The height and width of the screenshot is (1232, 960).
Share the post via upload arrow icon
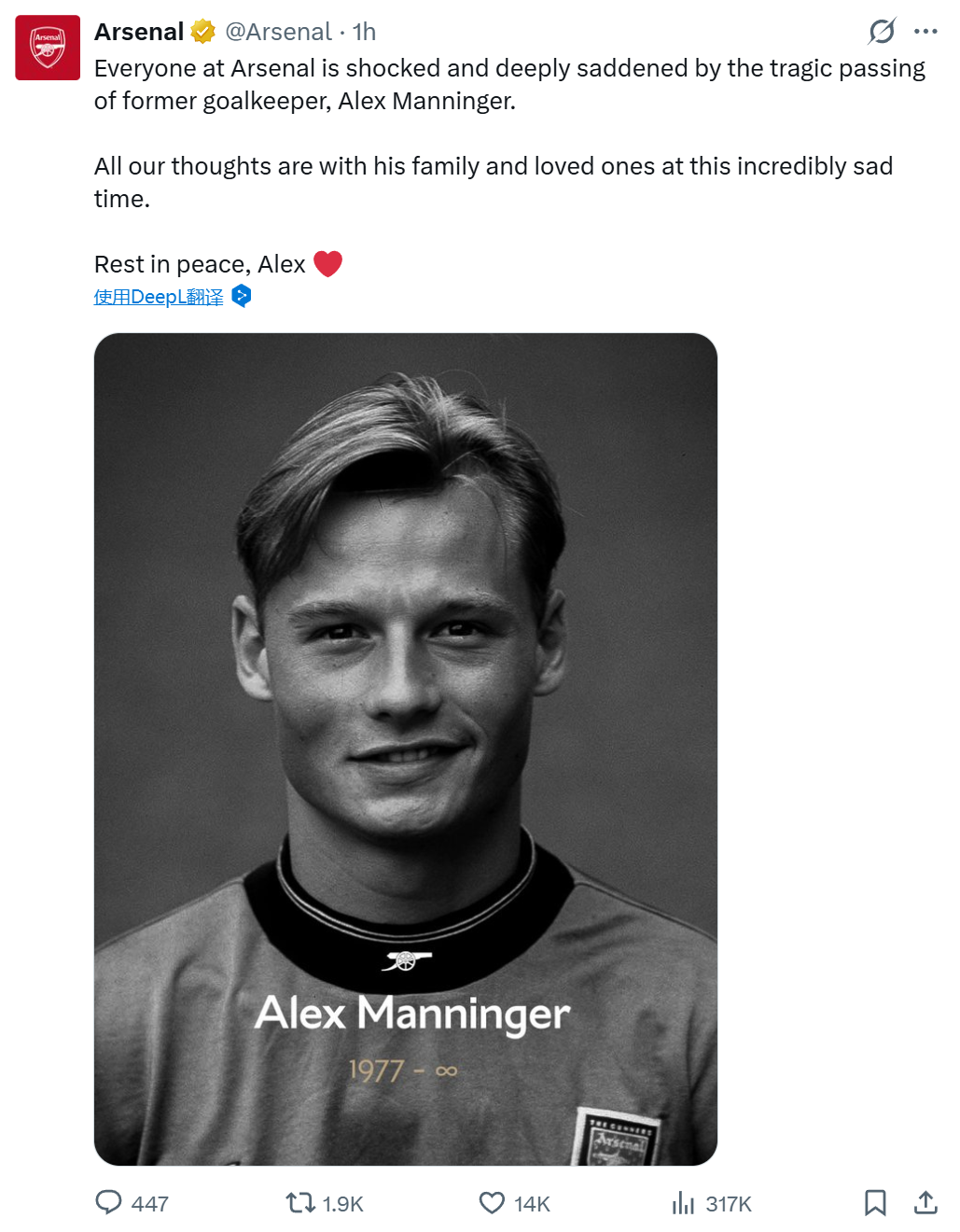pyautogui.click(x=925, y=1202)
